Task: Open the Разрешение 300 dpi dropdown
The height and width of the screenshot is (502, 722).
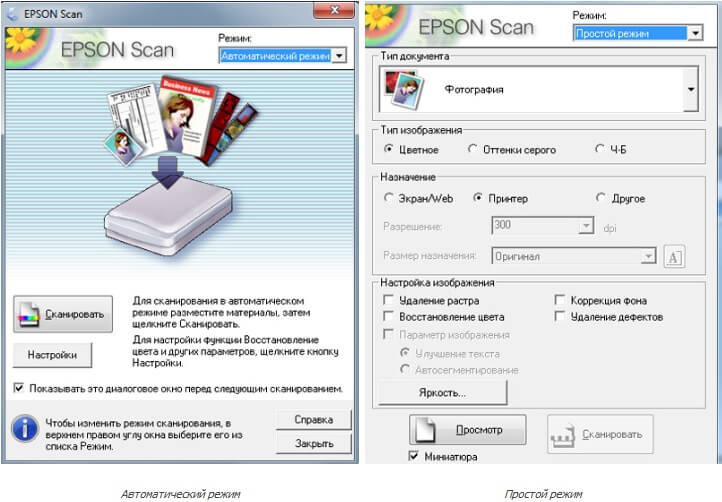Action: point(543,225)
